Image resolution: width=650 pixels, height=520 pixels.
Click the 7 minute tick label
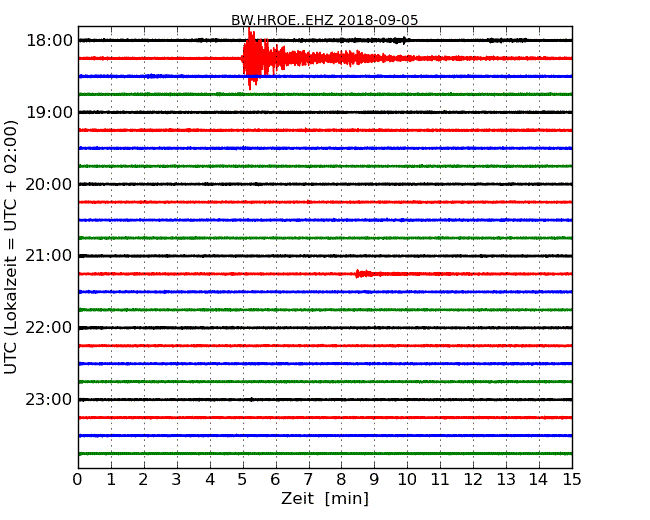[x=309, y=480]
